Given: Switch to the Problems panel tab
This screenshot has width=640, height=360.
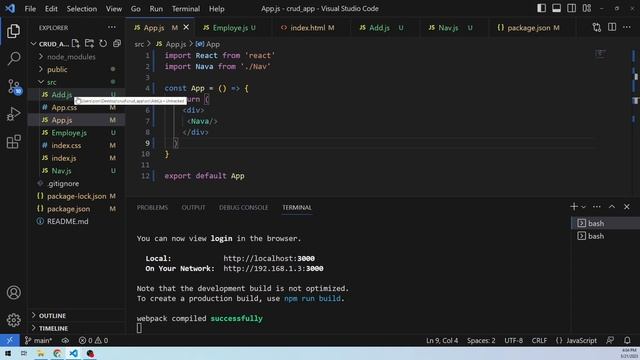Looking at the screenshot, I should point(152,207).
